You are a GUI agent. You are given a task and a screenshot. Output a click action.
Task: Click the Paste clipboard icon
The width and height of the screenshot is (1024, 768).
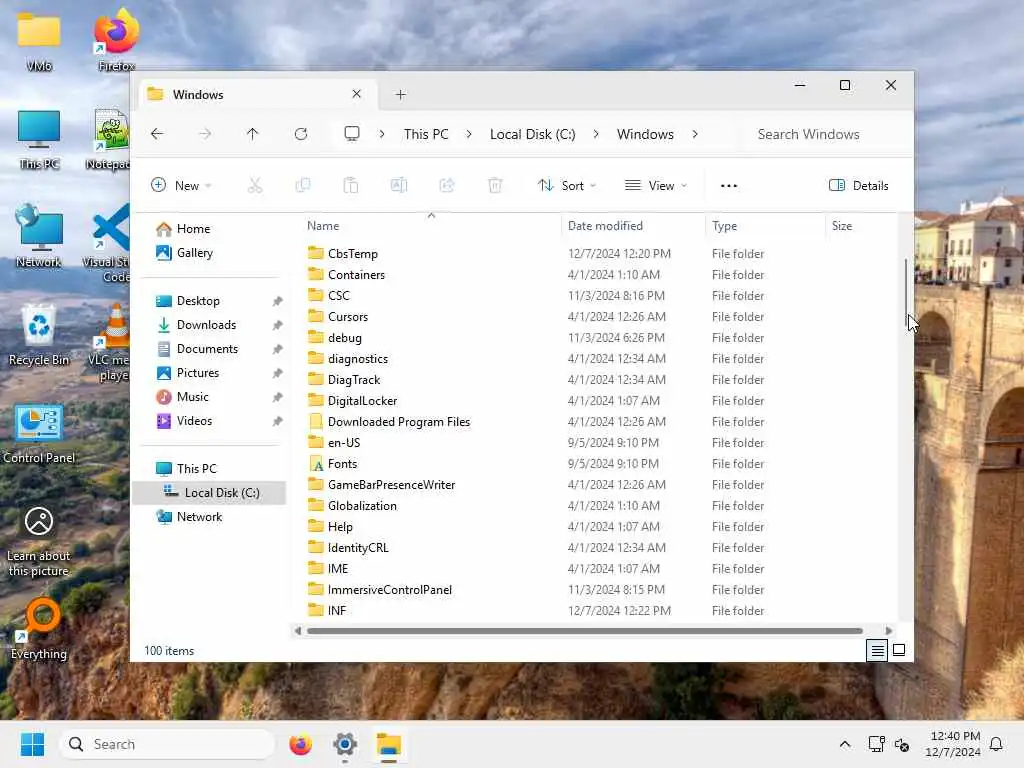[x=351, y=185]
